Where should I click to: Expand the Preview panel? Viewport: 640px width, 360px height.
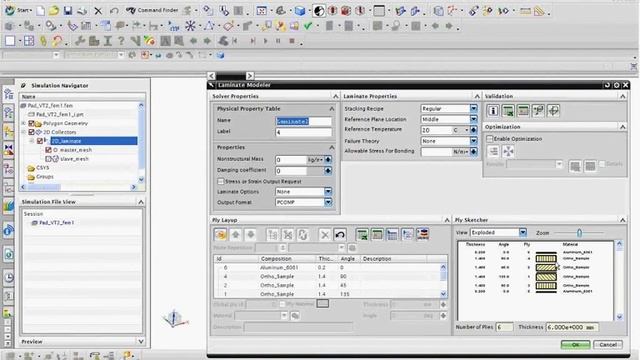(x=141, y=341)
